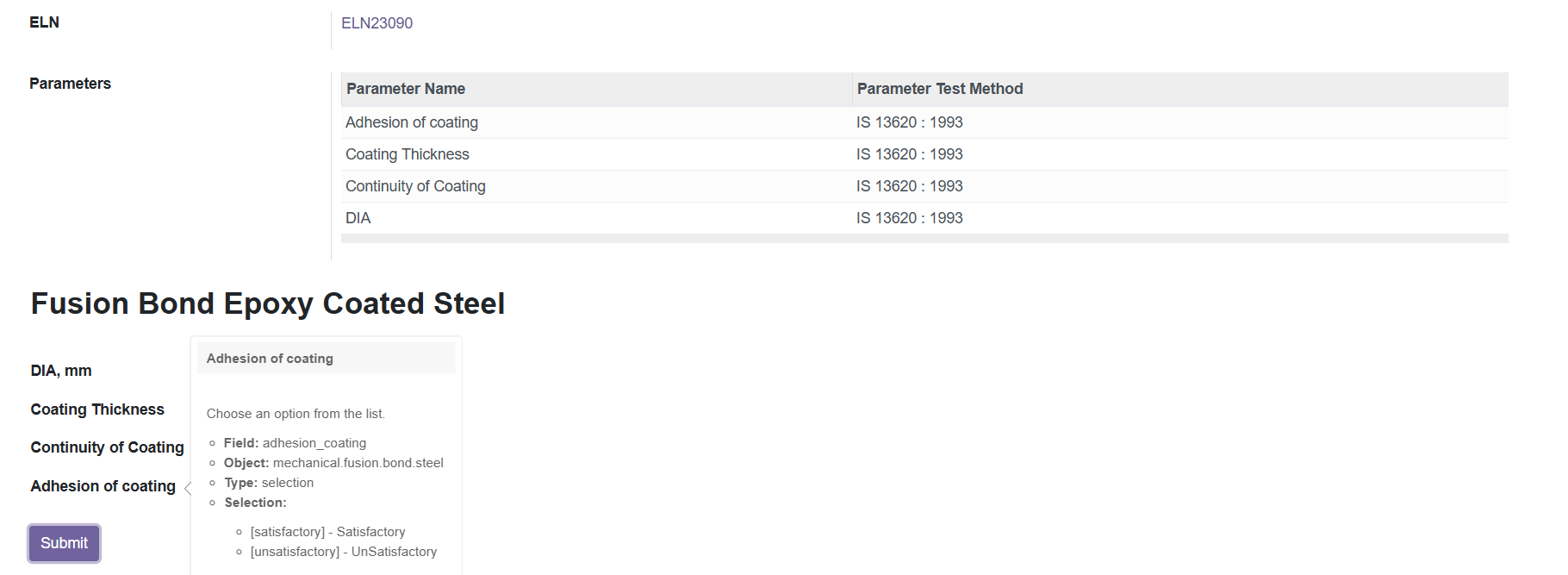Click the IS 13620 : 1993 method for DIA
This screenshot has width=1568, height=575.
click(x=910, y=218)
